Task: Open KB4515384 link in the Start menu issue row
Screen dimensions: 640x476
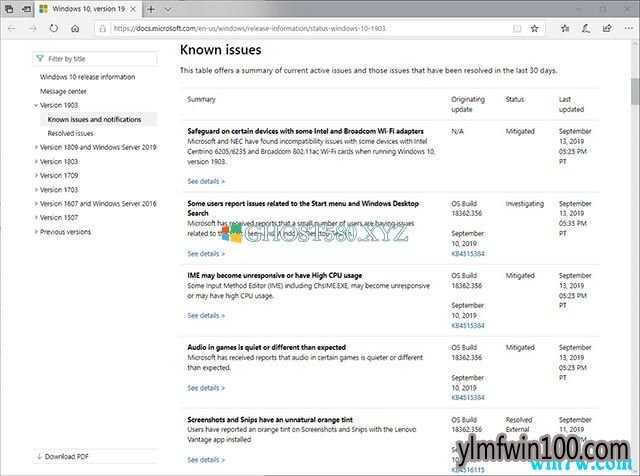Action: pyautogui.click(x=468, y=254)
